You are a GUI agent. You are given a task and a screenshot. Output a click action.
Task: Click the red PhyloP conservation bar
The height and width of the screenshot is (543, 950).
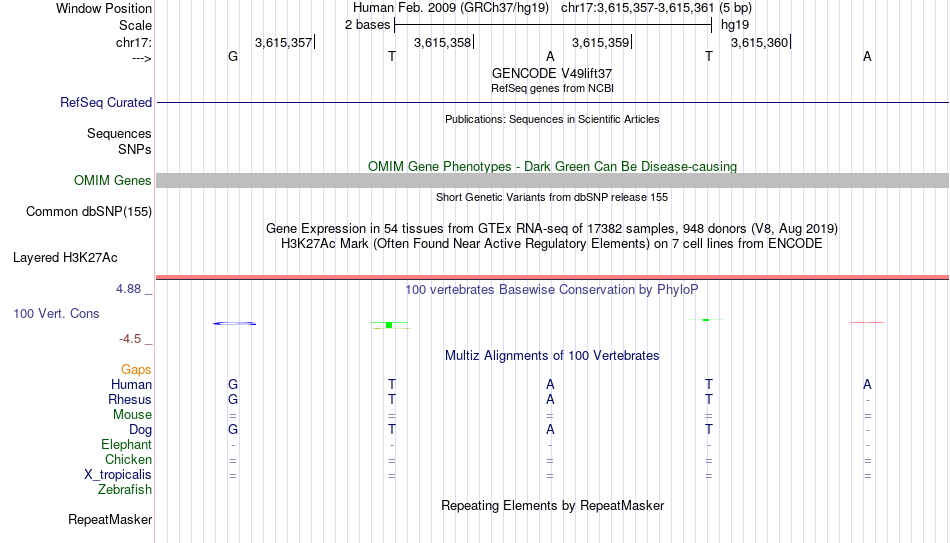pos(866,322)
